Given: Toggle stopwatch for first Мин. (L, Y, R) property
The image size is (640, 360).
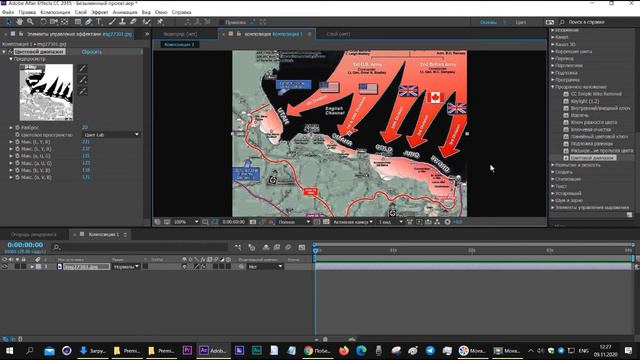Looking at the screenshot, I should click(17, 142).
